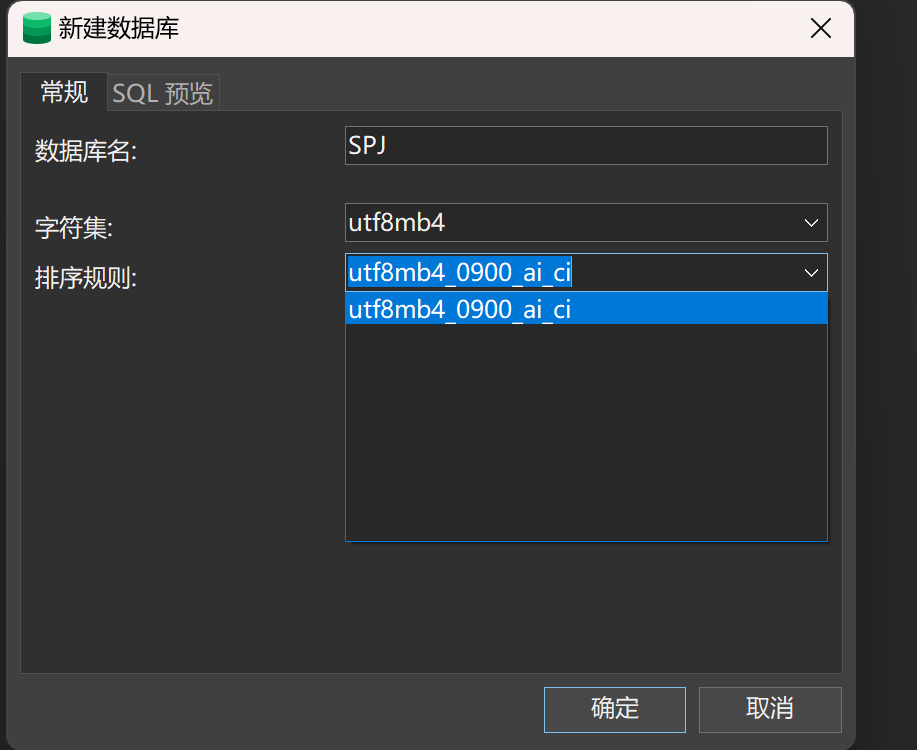Collapse the 排序规则 dropdown arrow

click(x=811, y=273)
